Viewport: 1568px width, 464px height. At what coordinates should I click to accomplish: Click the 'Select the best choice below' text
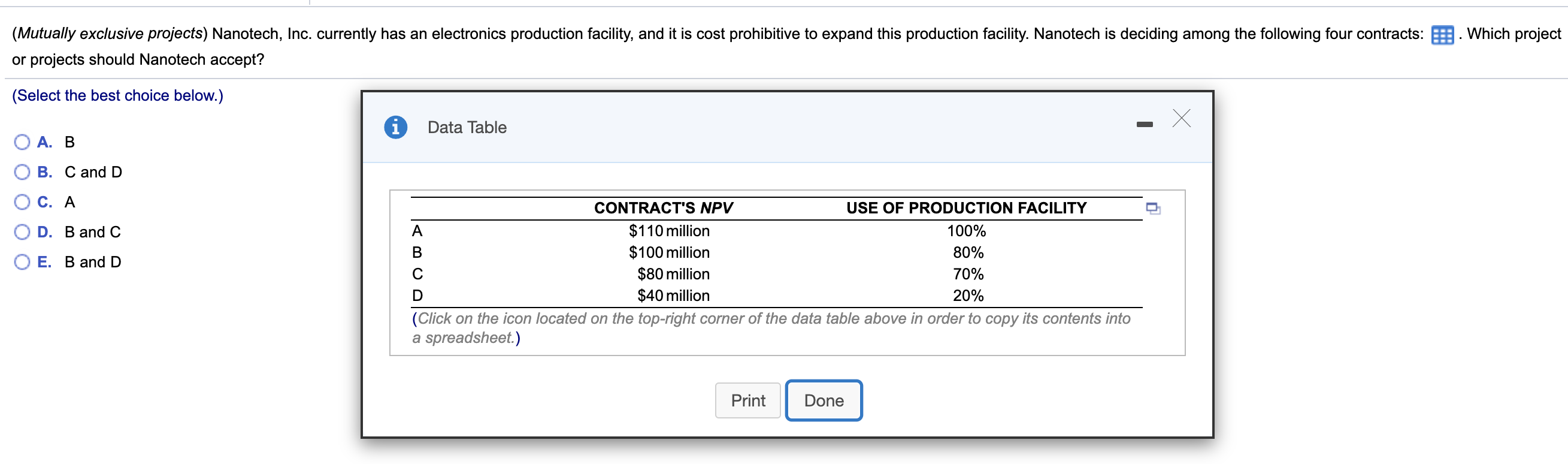pos(117,95)
